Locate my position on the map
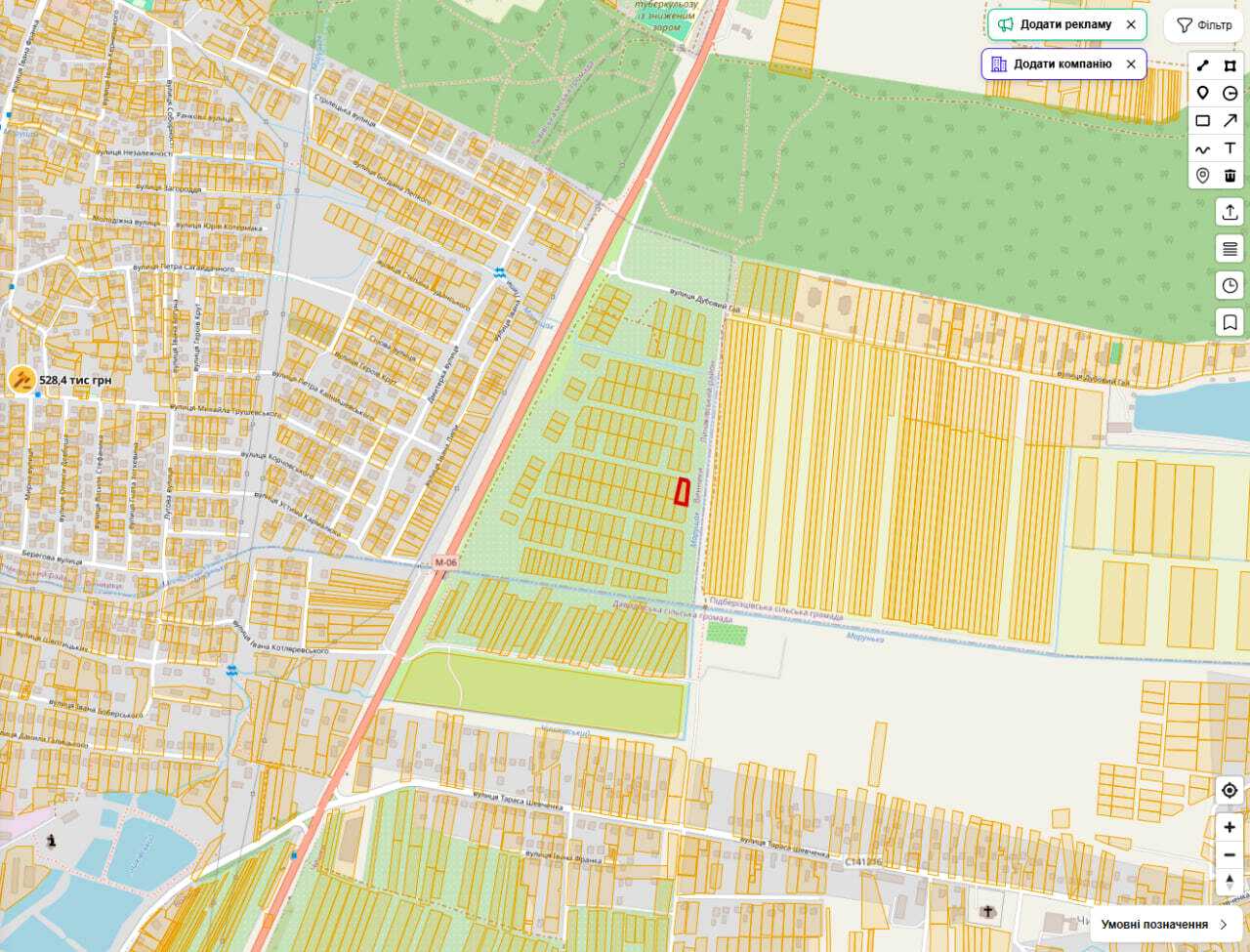This screenshot has height=952, width=1250. point(1229,790)
